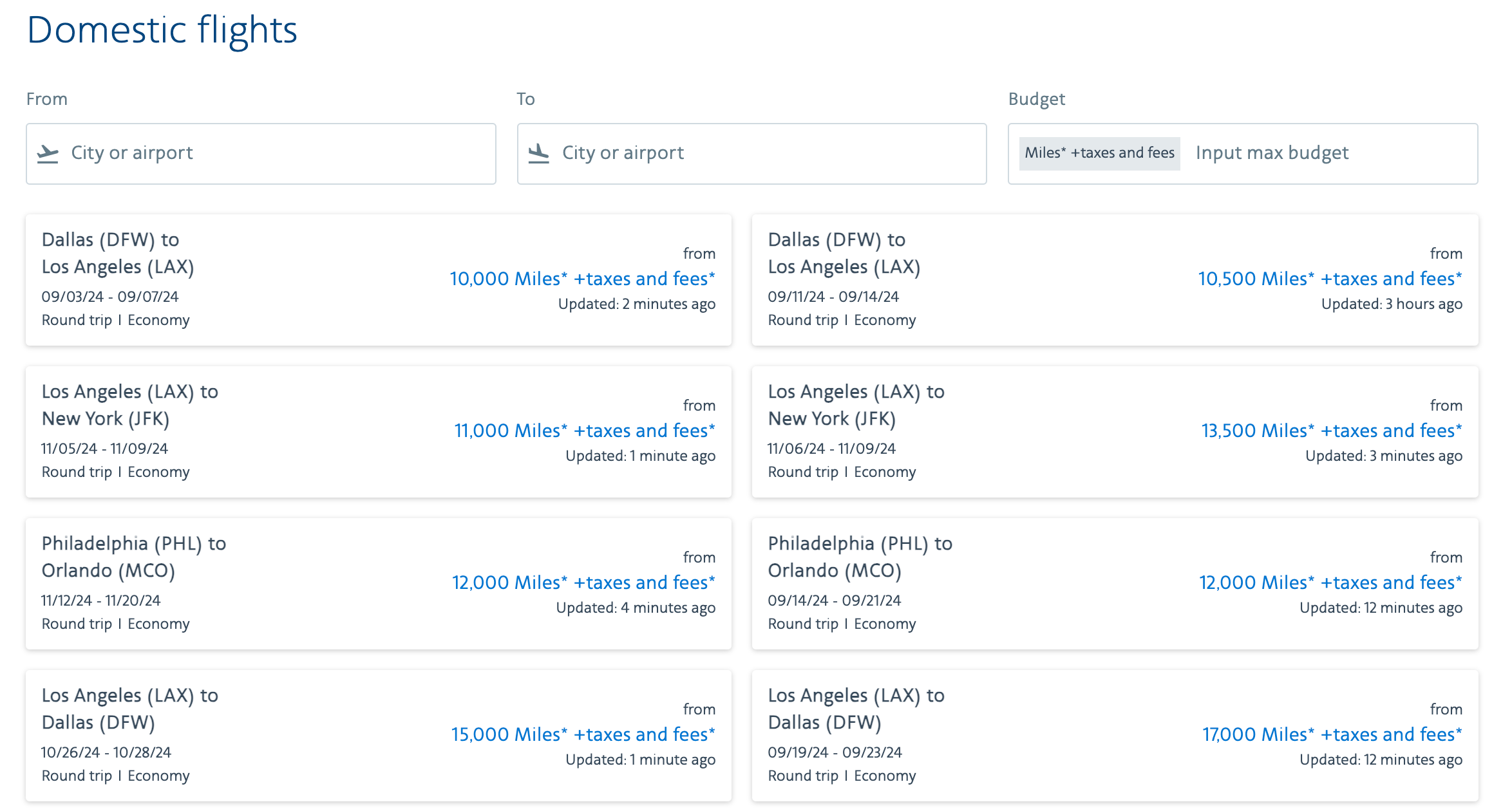Open the 10,500 Miles Dallas to Los Angeles deal
This screenshot has width=1512, height=811.
pos(1329,279)
